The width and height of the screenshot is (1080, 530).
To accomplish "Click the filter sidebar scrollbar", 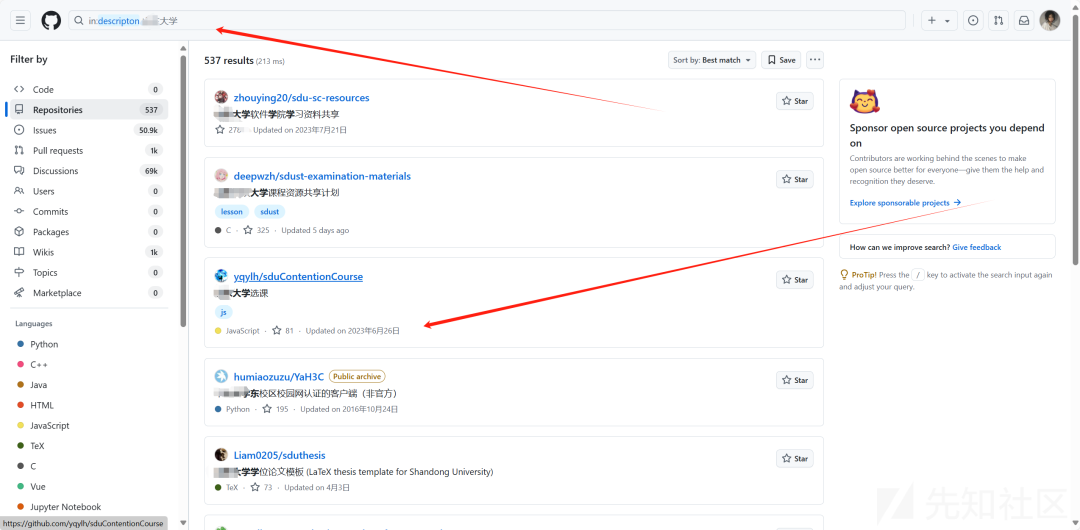I will (183, 190).
